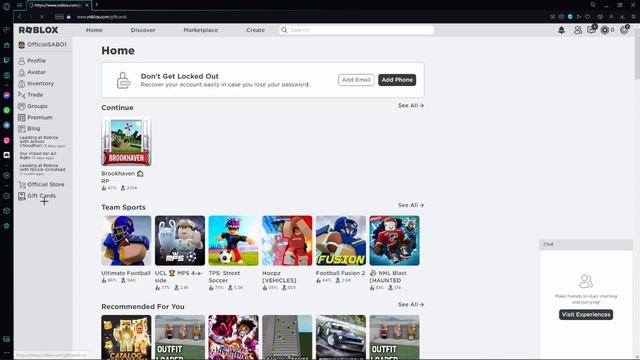Open blog post 'Our Vision for All Ages'
This screenshot has height=360, width=640.
(38, 156)
